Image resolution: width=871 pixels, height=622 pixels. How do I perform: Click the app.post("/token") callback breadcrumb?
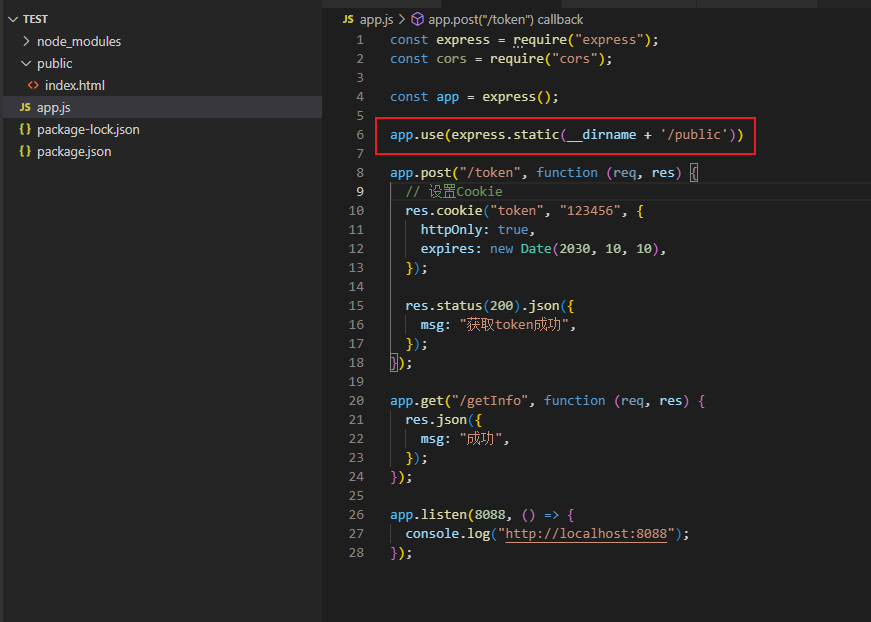coord(505,19)
